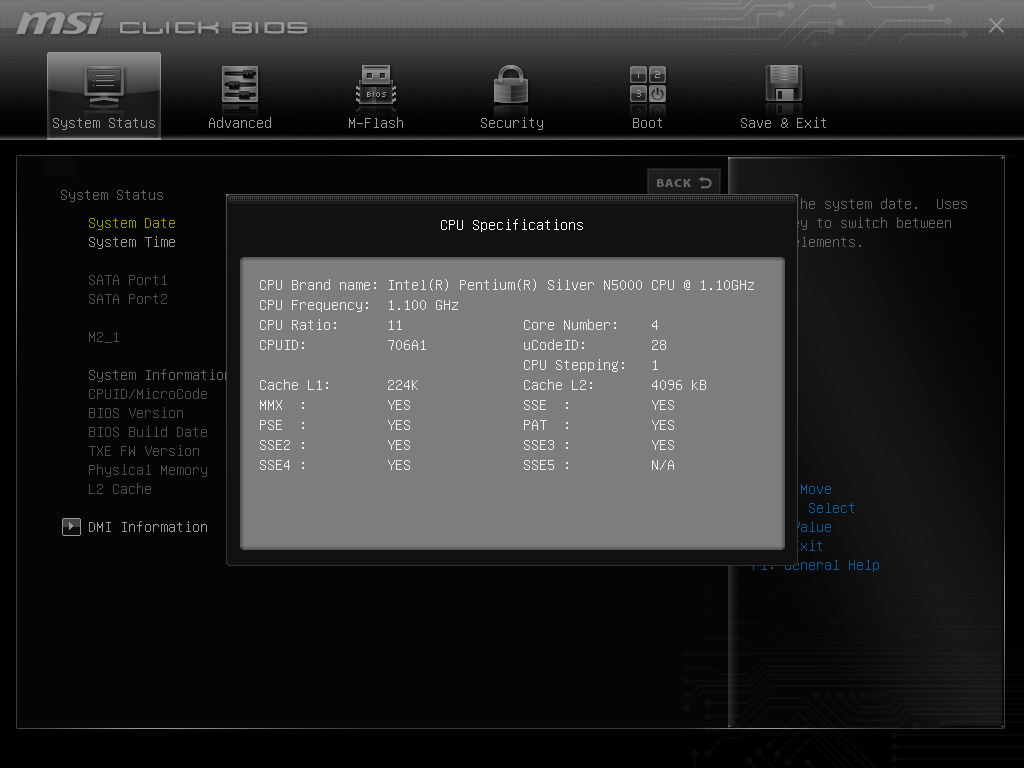Screen dimensions: 1024x768
Task: Switch to the Save & Exit tab label
Action: [x=783, y=123]
